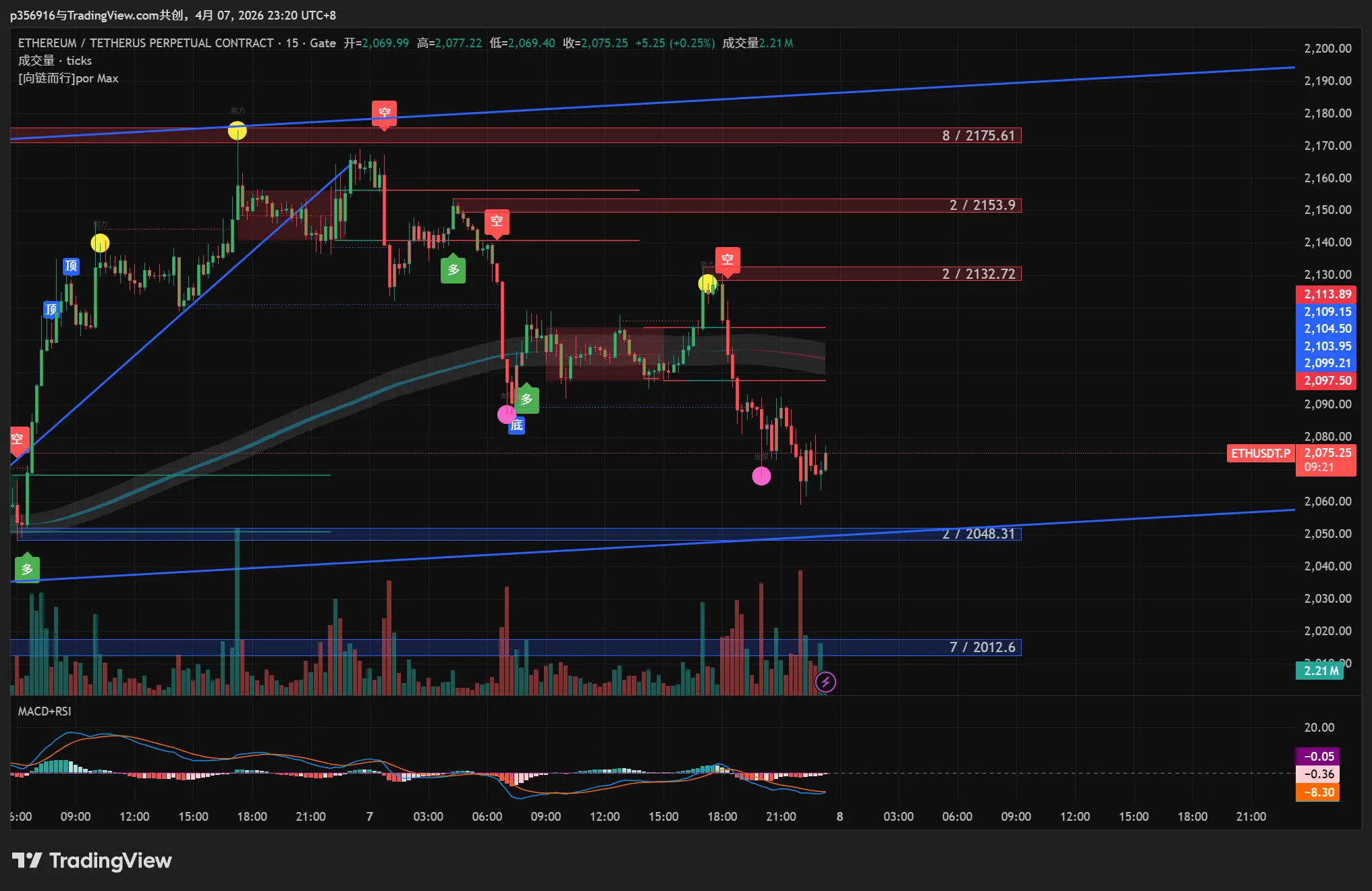Click the pink circle below the latest candles
This screenshot has height=891, width=1372.
click(x=761, y=477)
